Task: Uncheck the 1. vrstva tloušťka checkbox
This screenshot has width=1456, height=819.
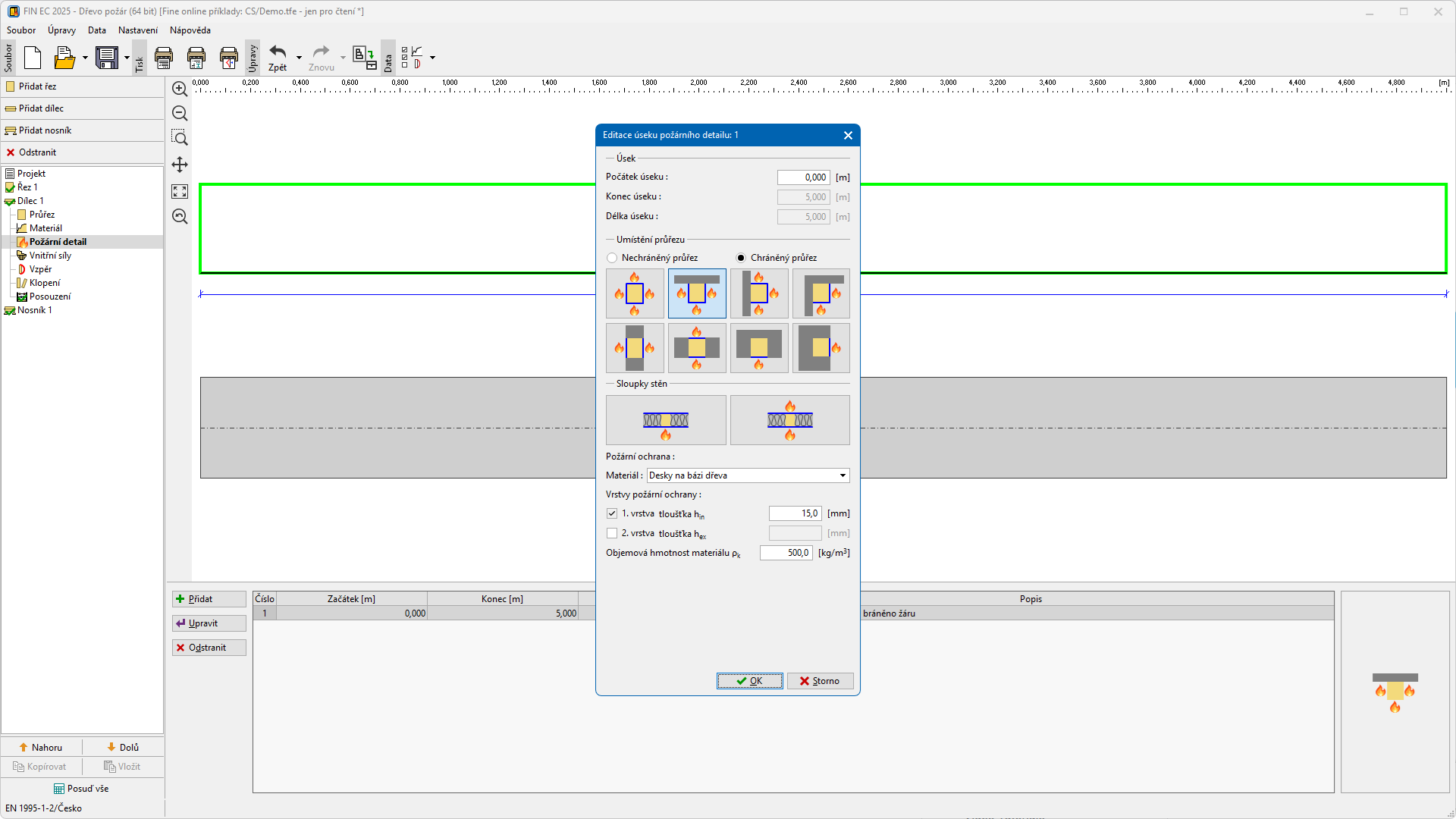Action: pos(612,513)
